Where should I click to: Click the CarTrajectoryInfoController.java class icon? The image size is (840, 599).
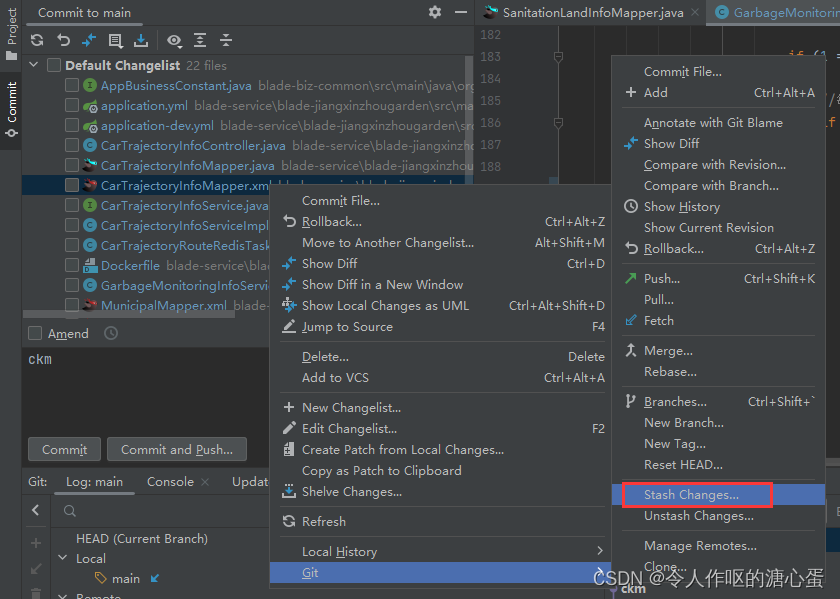90,145
